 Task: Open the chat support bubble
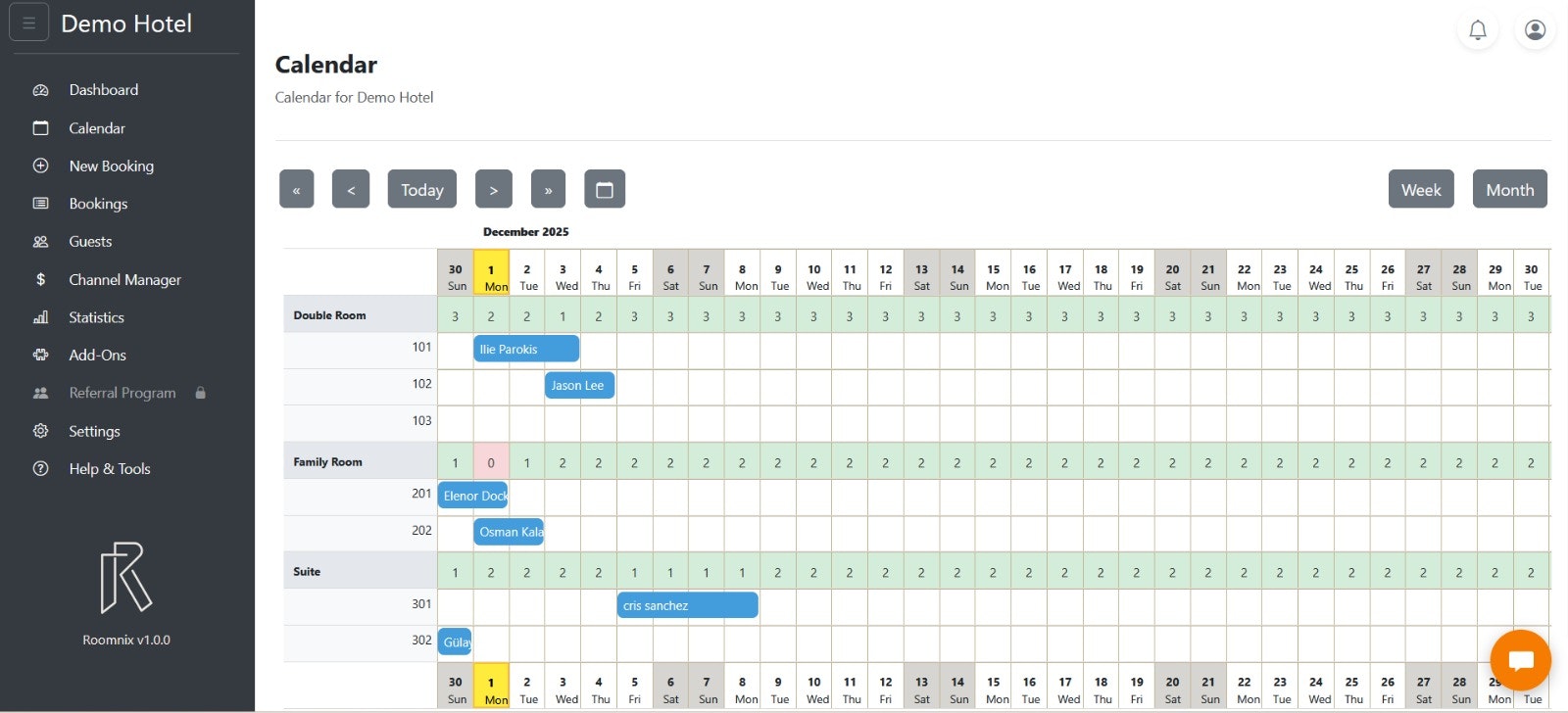coord(1520,659)
